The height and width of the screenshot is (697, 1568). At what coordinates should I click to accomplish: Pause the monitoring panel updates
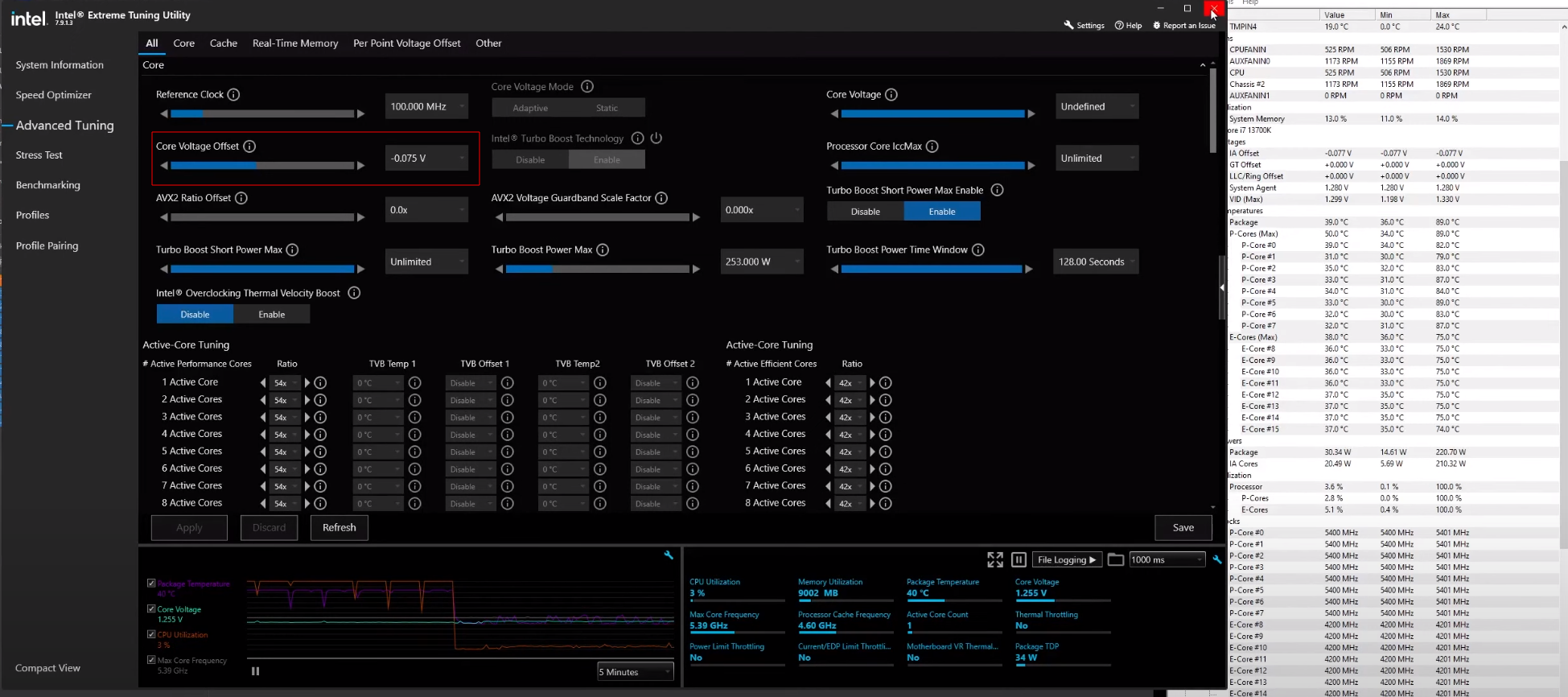pyautogui.click(x=1019, y=559)
